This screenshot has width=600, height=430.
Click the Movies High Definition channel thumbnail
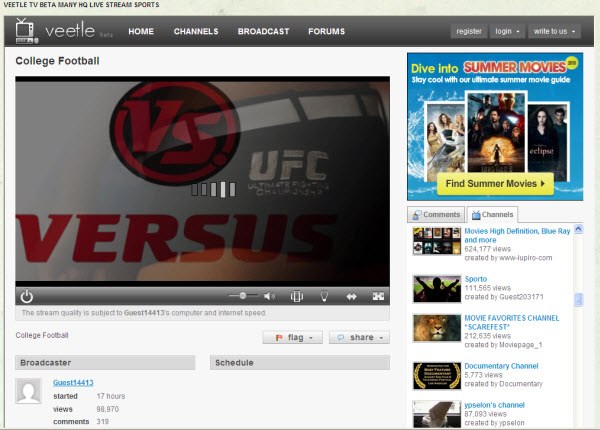click(437, 241)
